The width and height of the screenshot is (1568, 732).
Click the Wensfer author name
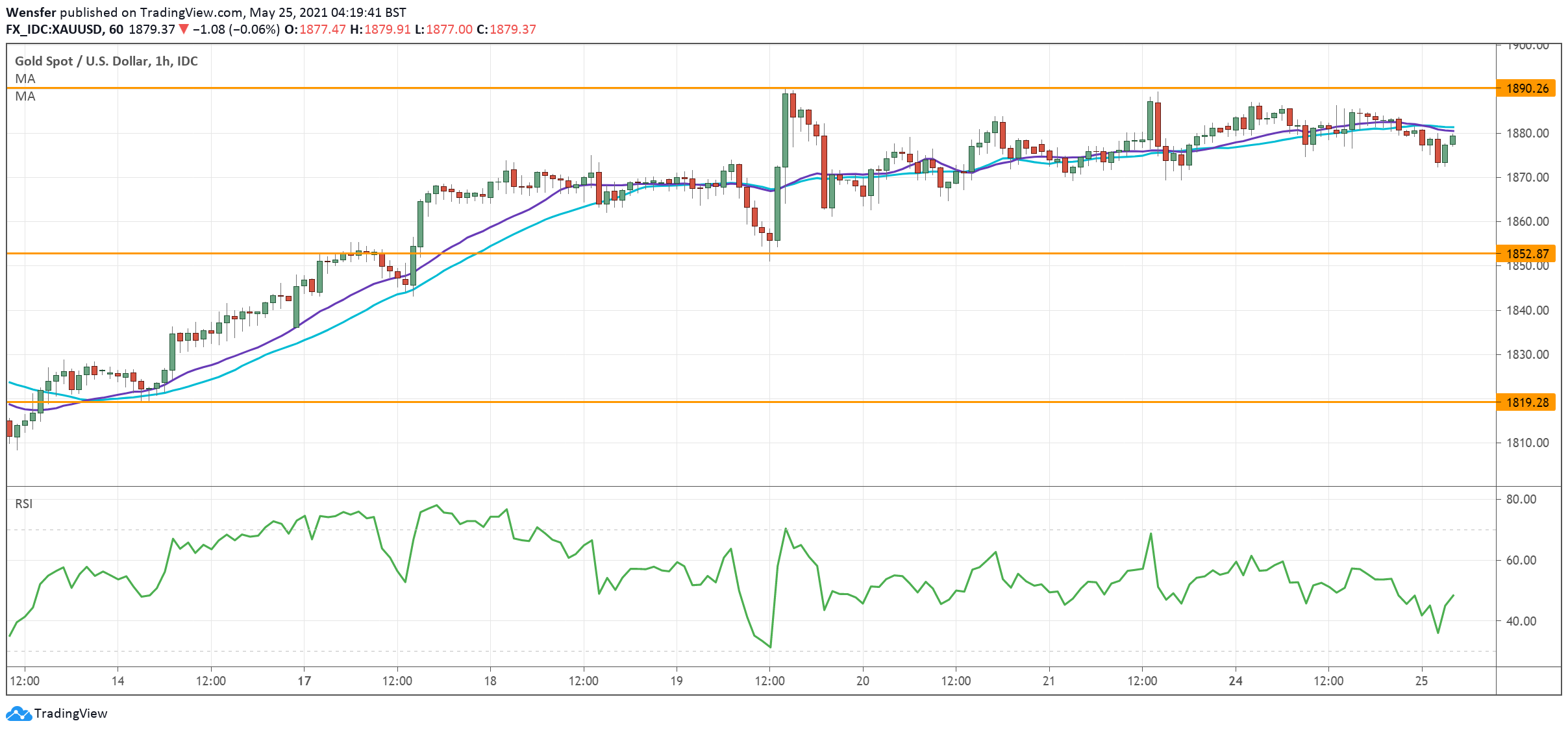click(31, 12)
